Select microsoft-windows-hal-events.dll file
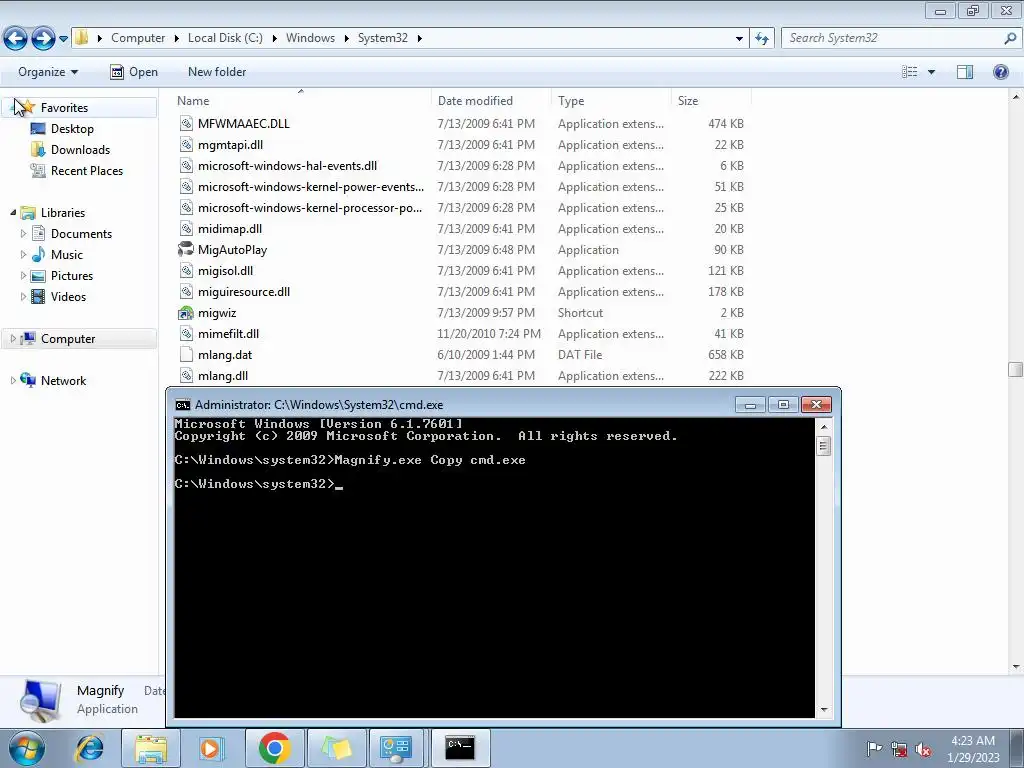The image size is (1024, 768). (287, 165)
